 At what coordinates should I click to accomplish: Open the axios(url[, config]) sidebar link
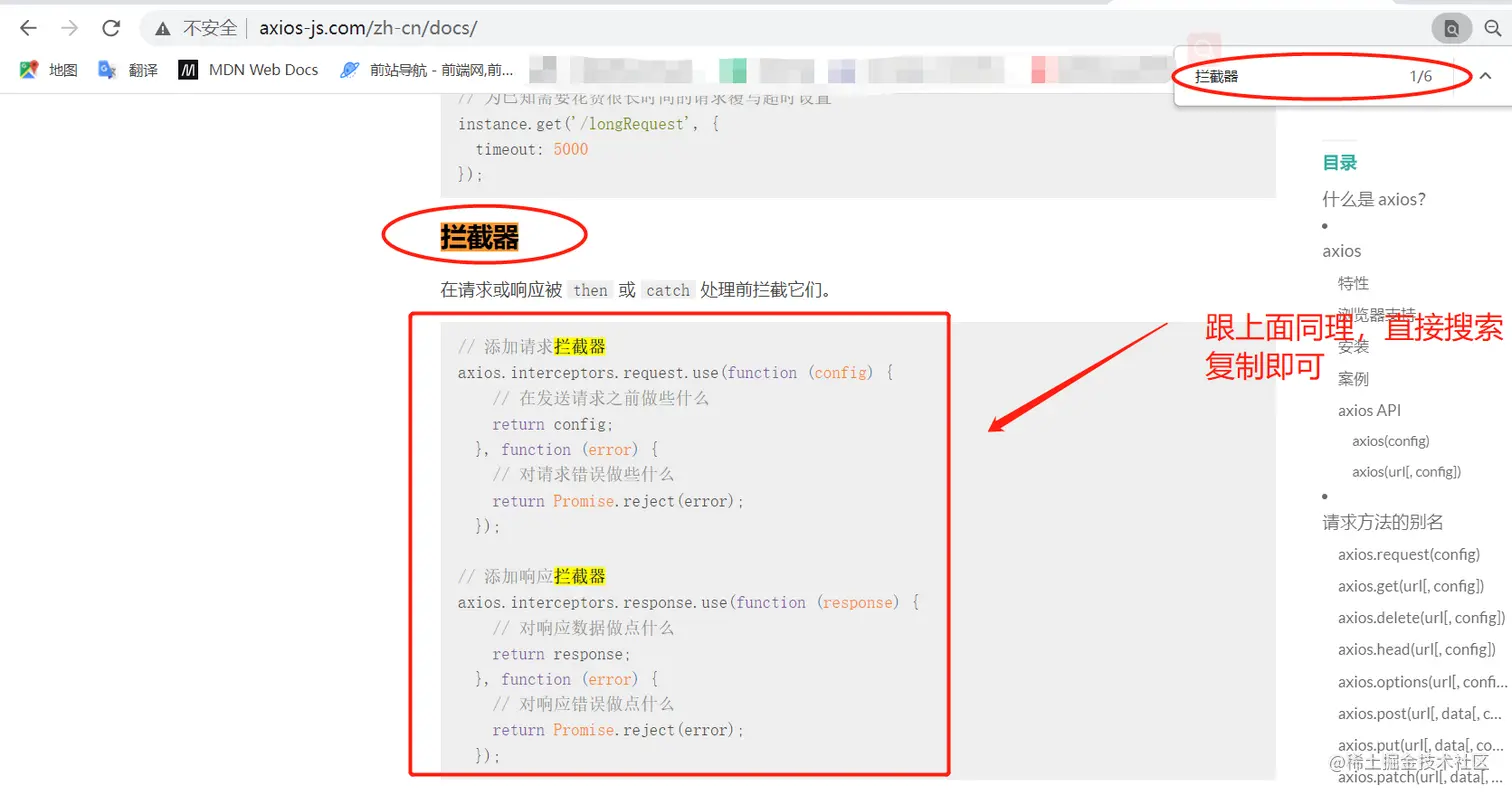(1406, 472)
